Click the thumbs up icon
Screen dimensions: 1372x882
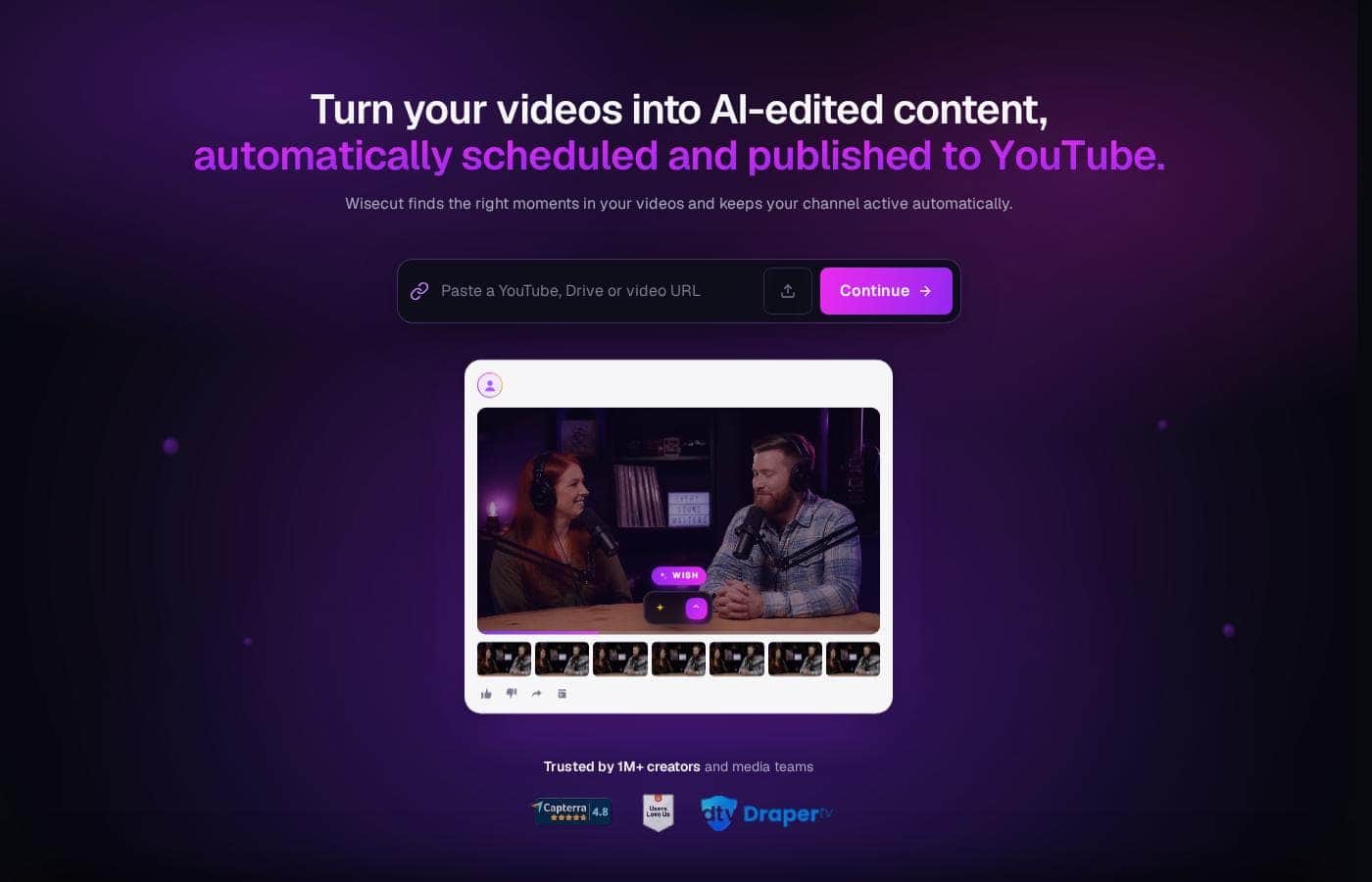coord(486,694)
